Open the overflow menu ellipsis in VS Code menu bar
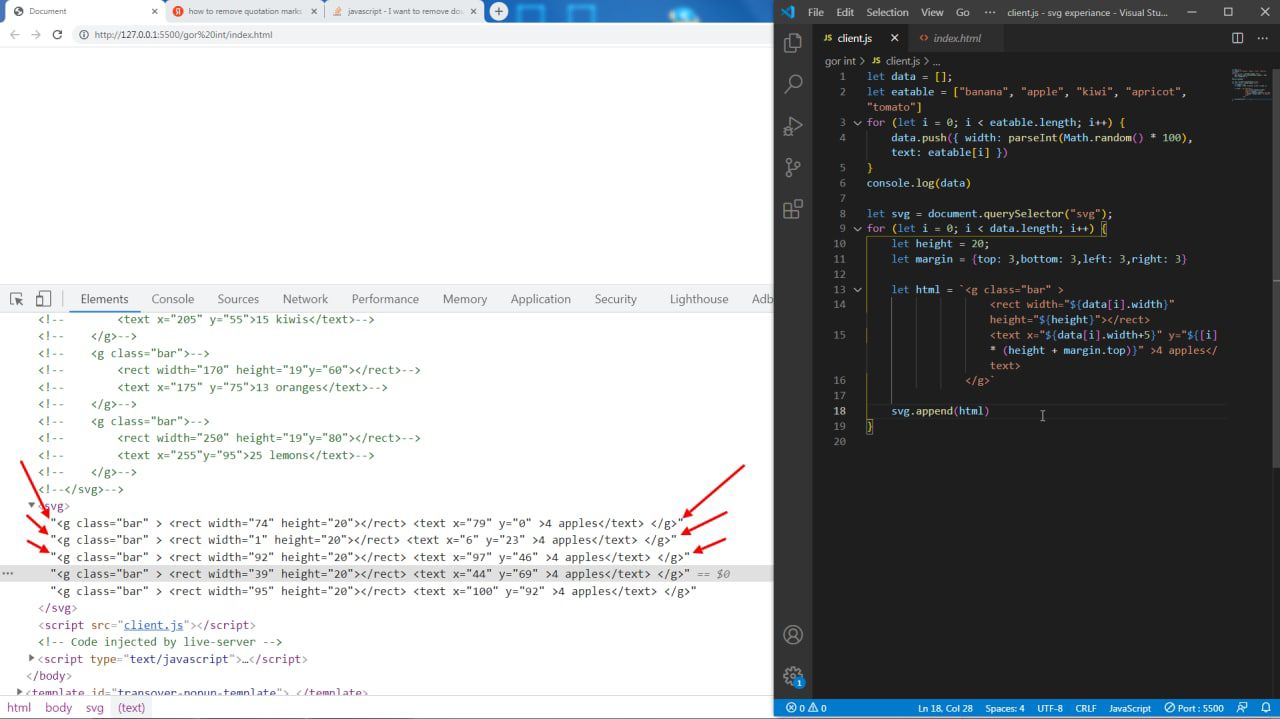The width and height of the screenshot is (1280, 719). (x=990, y=12)
